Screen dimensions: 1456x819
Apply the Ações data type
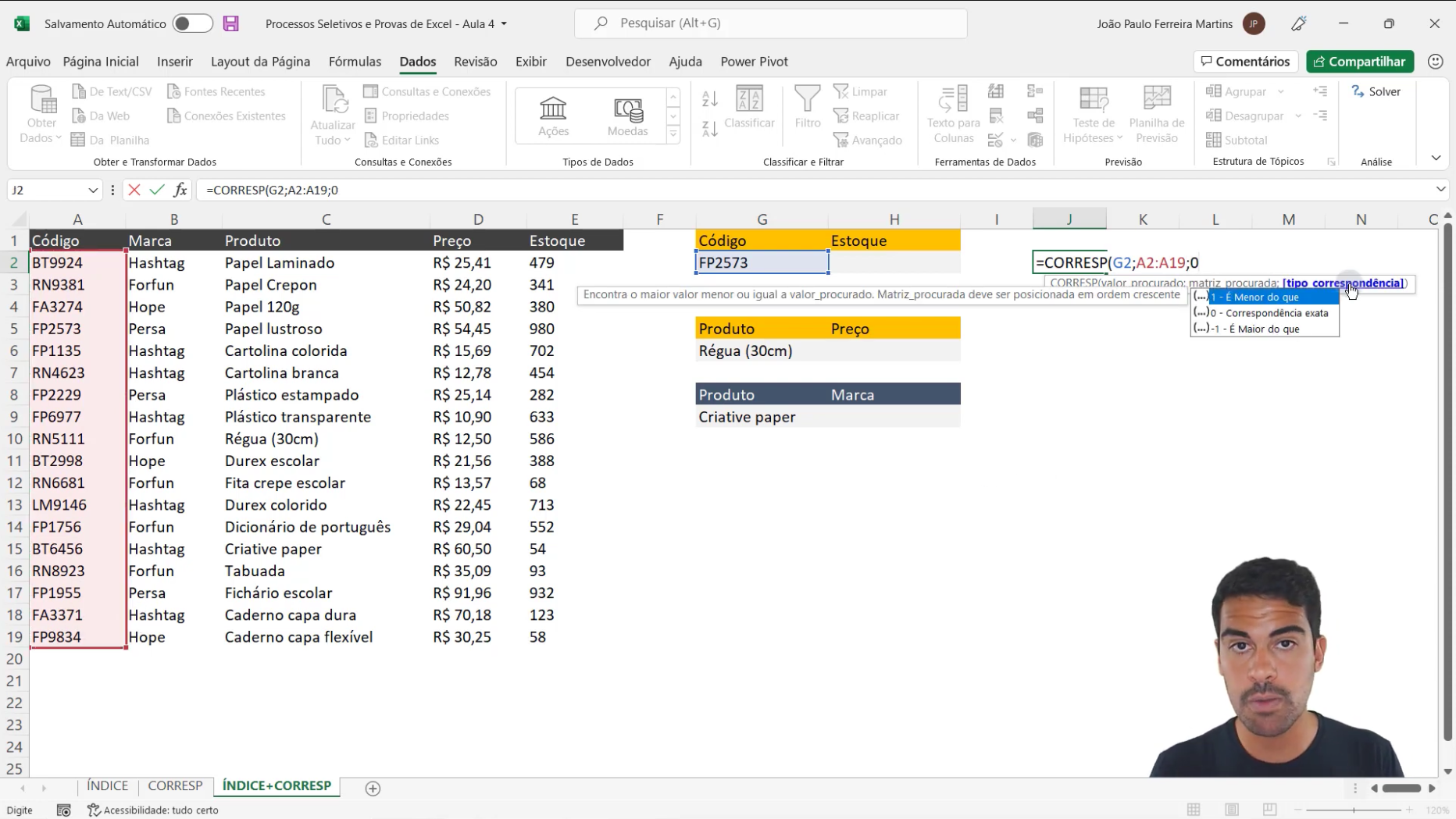point(553,113)
